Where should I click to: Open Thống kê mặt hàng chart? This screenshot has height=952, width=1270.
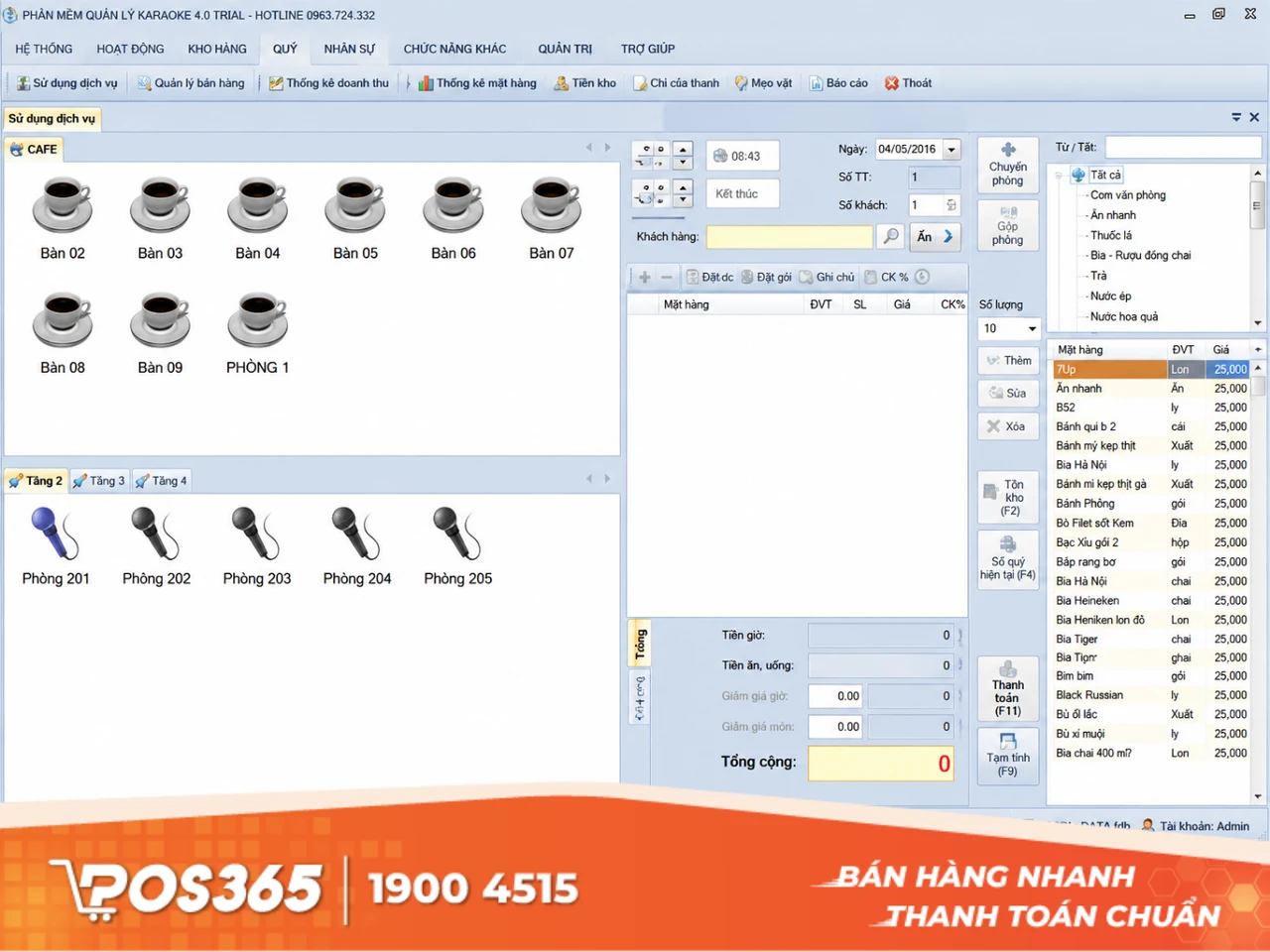[477, 83]
